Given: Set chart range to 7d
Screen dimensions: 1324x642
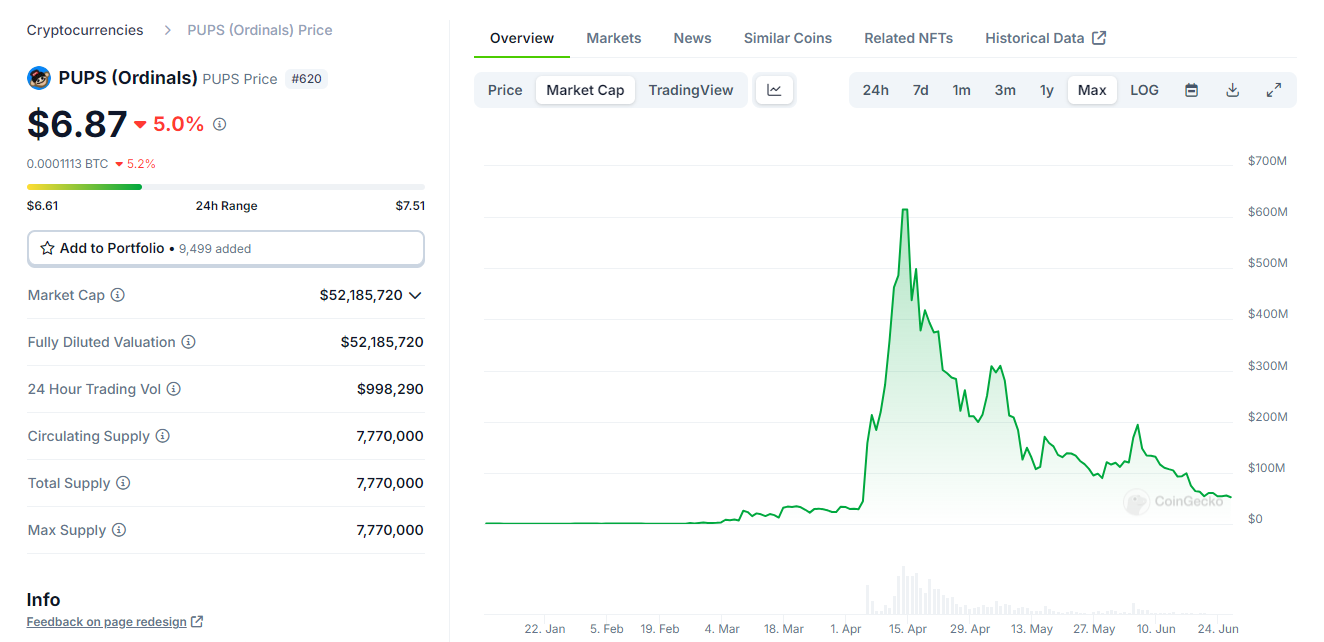Looking at the screenshot, I should [x=920, y=90].
